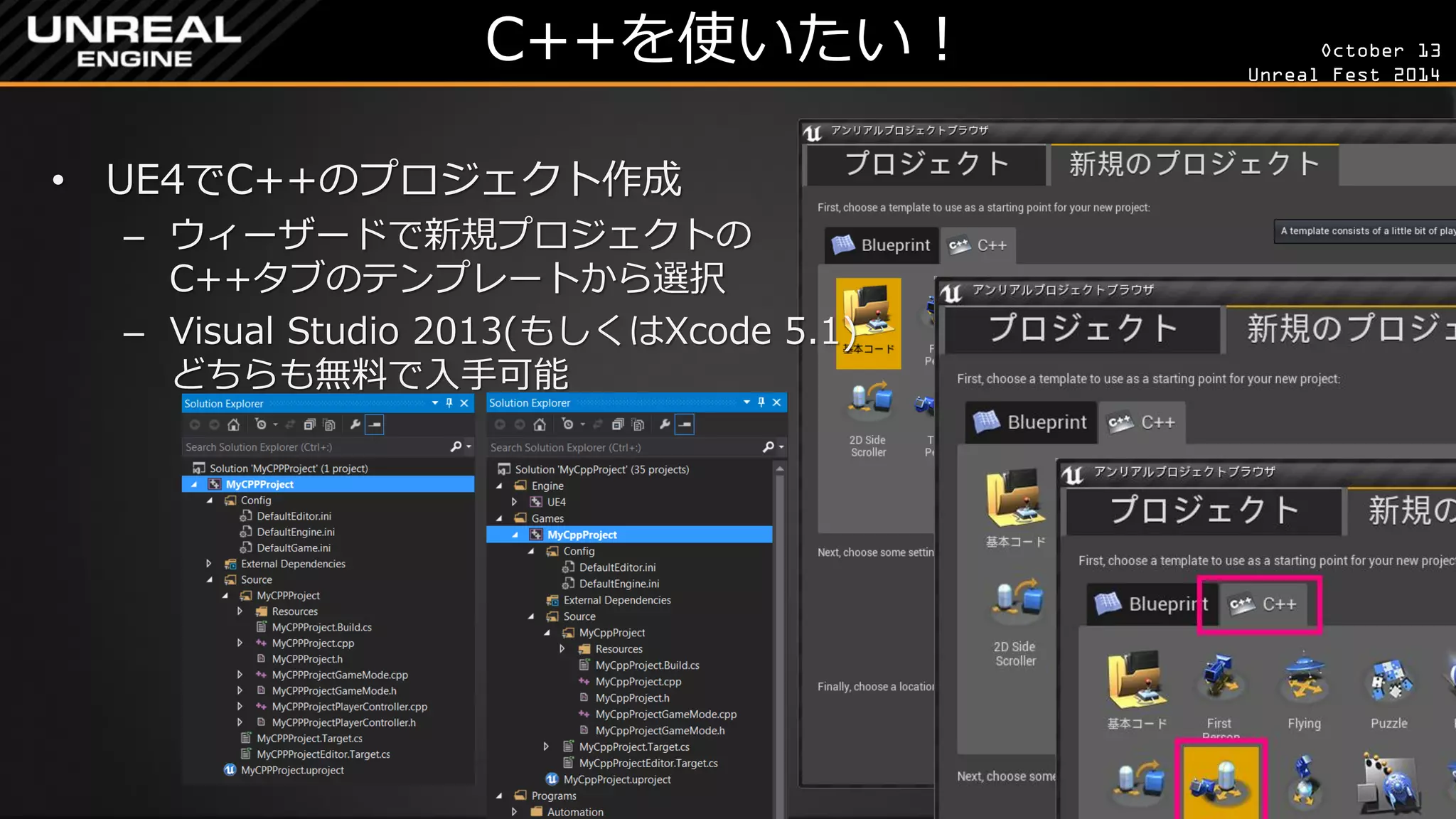Viewport: 1456px width, 819px height.
Task: Expand Automation folder in right Solution Explorer
Action: (515, 812)
